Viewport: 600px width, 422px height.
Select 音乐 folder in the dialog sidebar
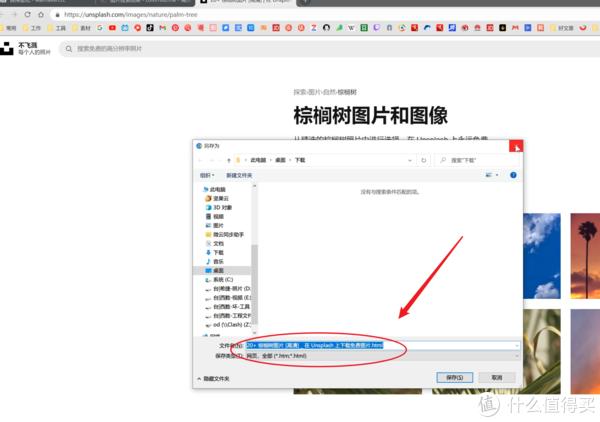(215, 261)
